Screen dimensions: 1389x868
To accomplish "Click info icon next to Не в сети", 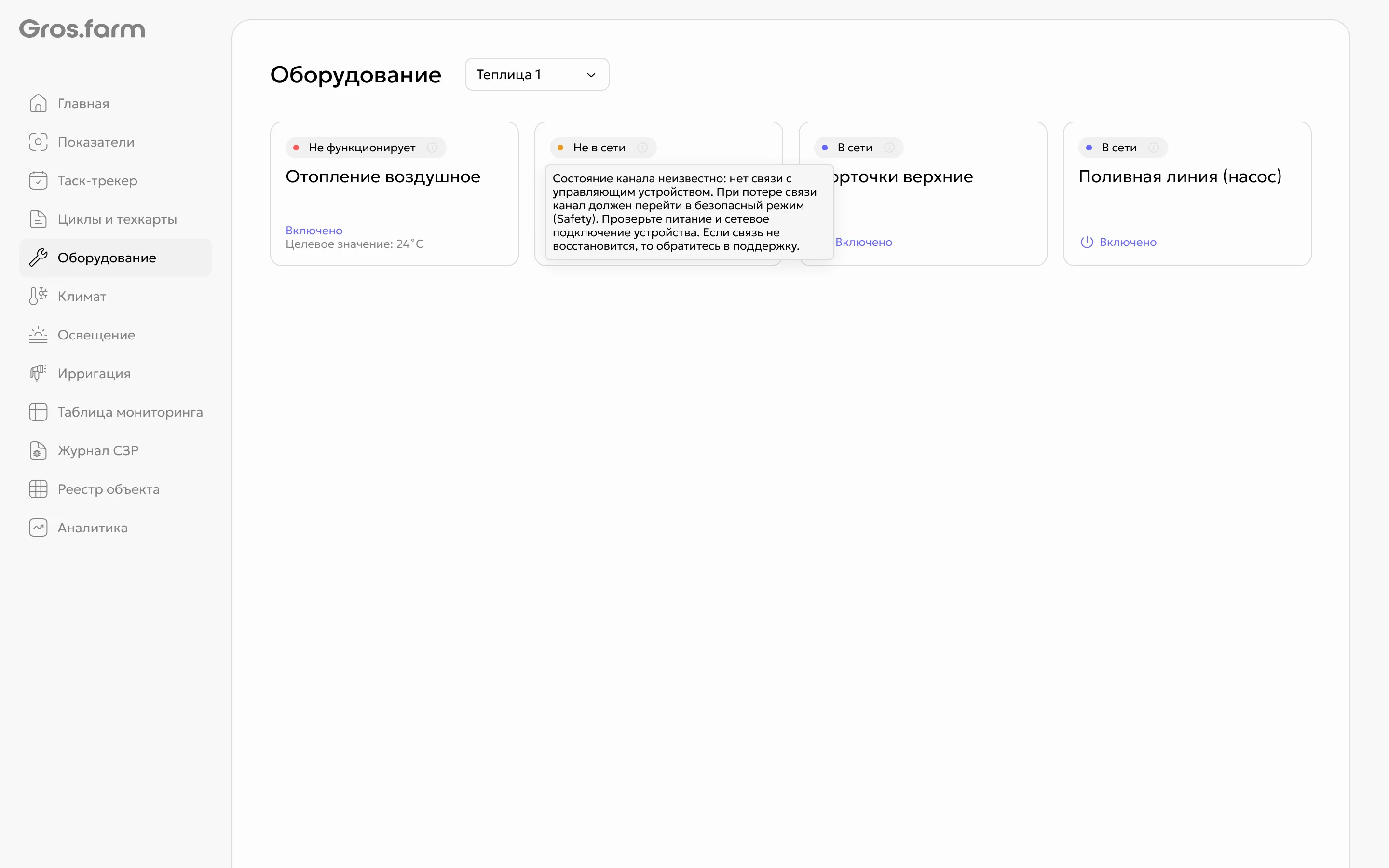I will [x=642, y=148].
